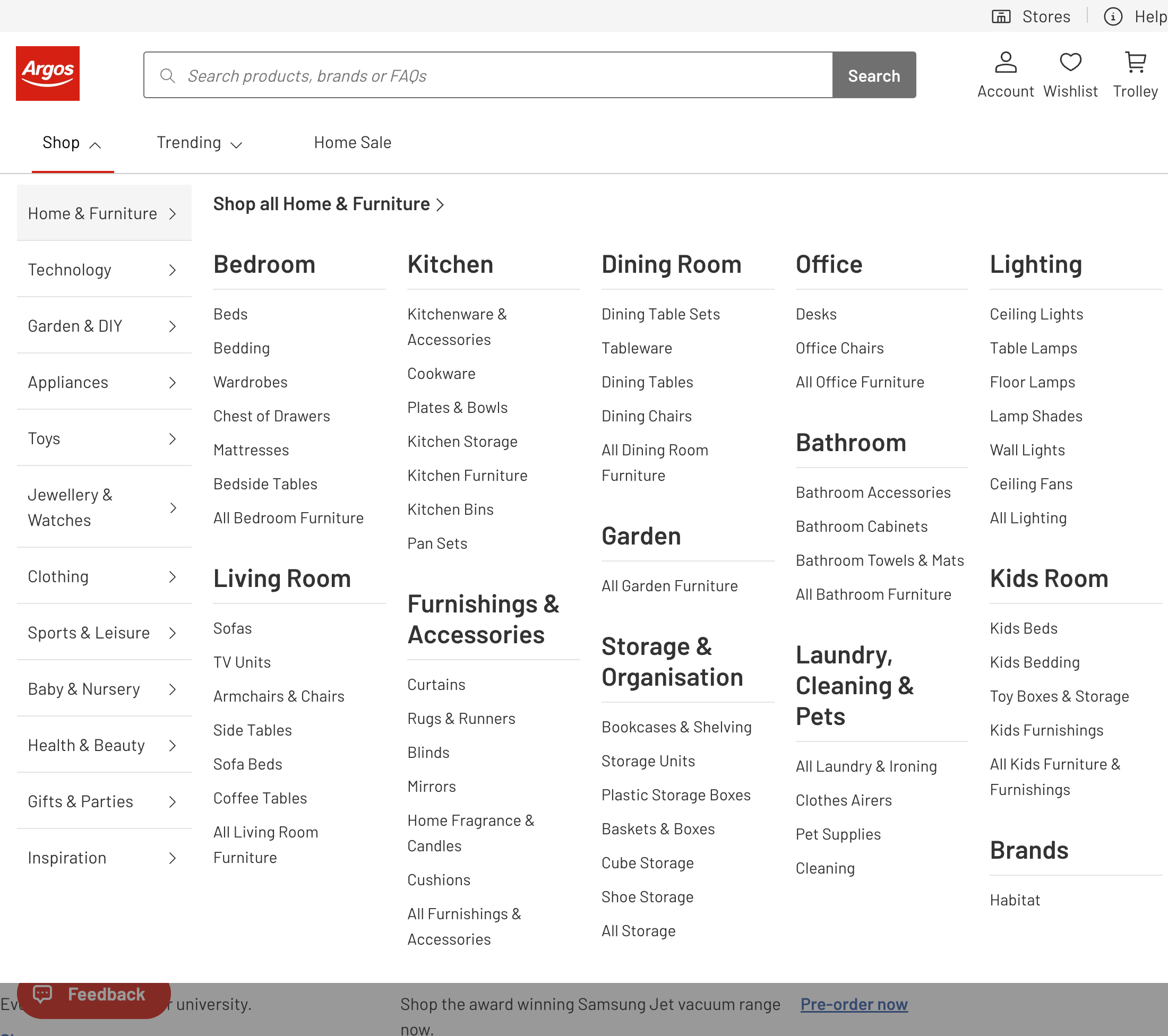Click the Argos logo
Screen dimensions: 1168x1036
point(47,73)
